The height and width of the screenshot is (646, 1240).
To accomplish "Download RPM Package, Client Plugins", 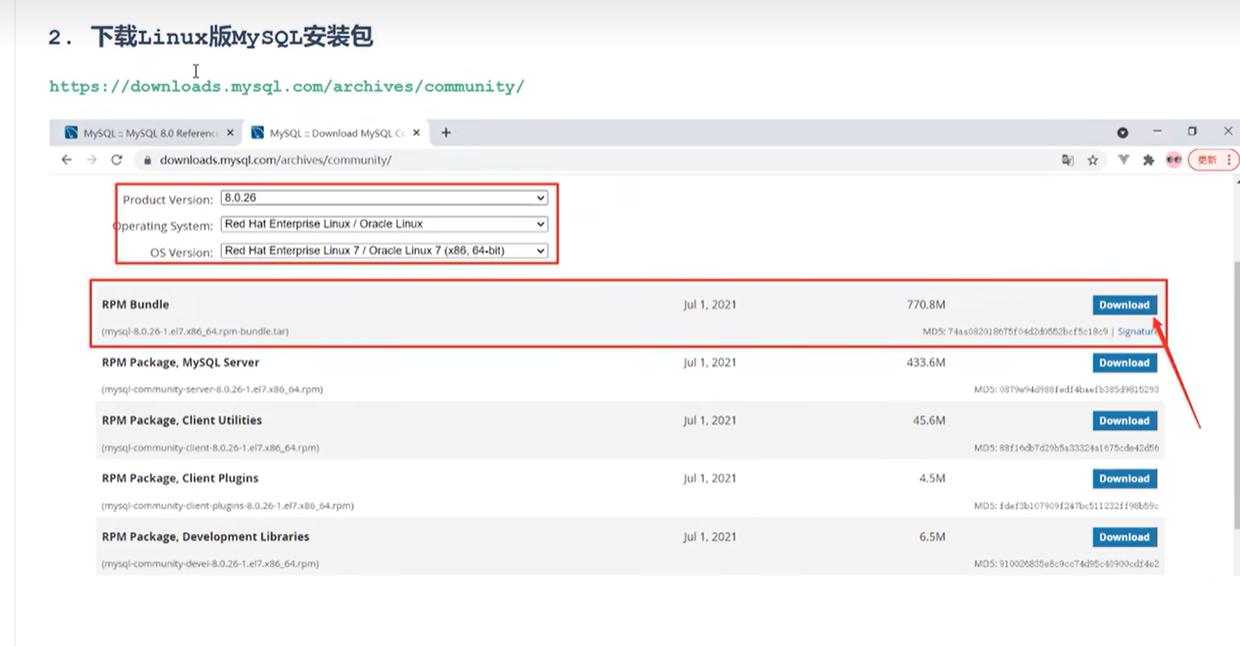I will (x=1124, y=479).
